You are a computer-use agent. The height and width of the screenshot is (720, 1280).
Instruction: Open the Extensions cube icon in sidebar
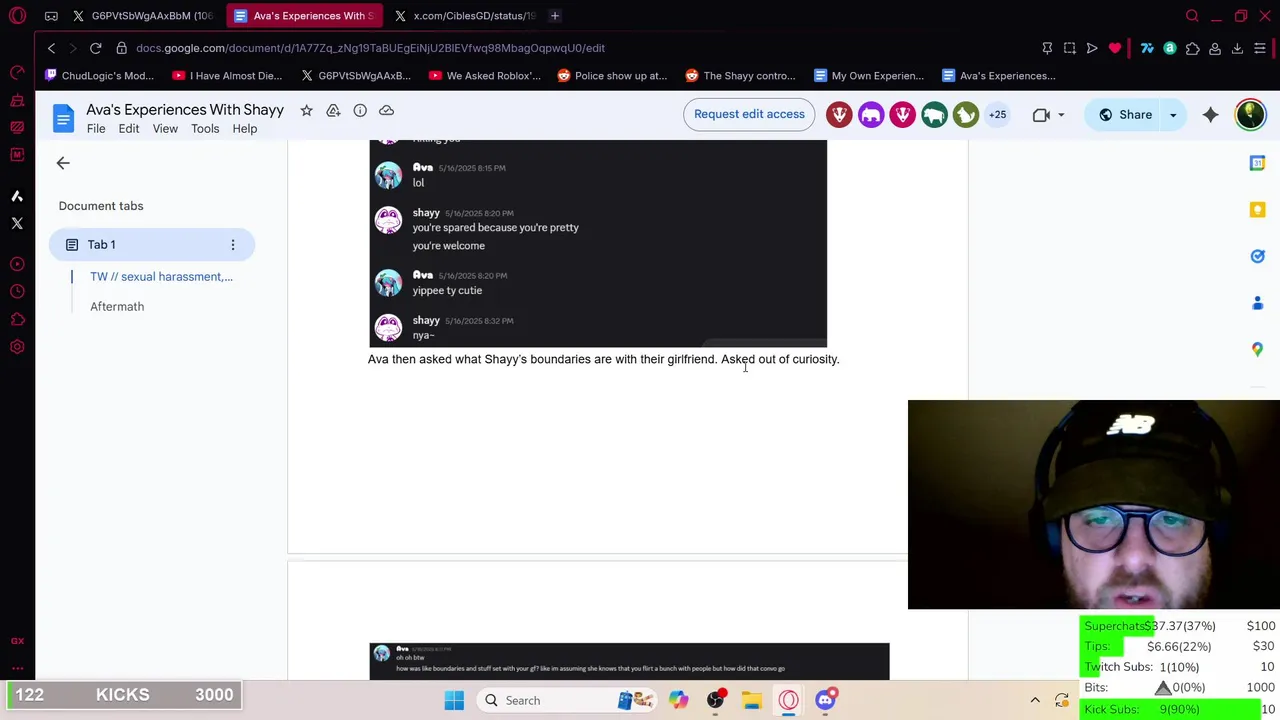pos(17,319)
